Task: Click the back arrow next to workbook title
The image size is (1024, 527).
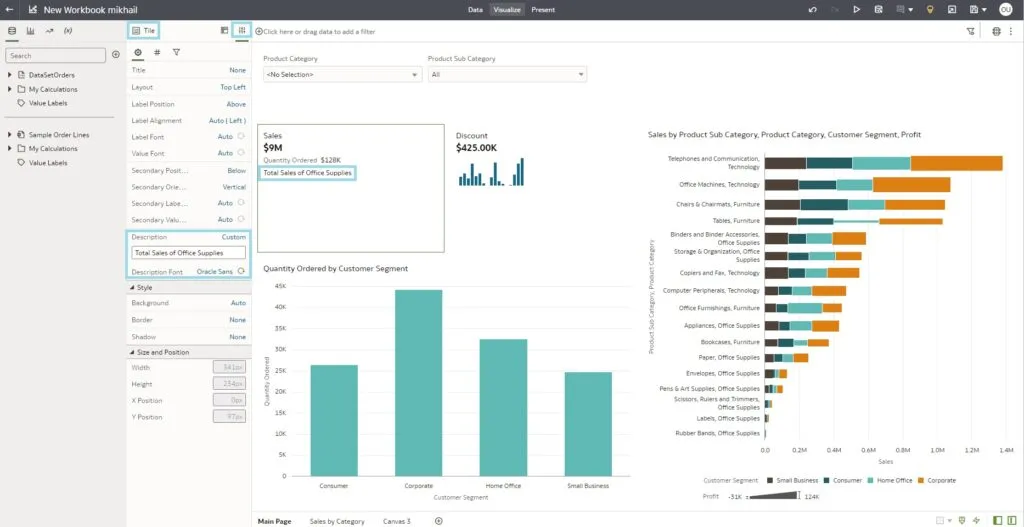Action: (x=10, y=9)
